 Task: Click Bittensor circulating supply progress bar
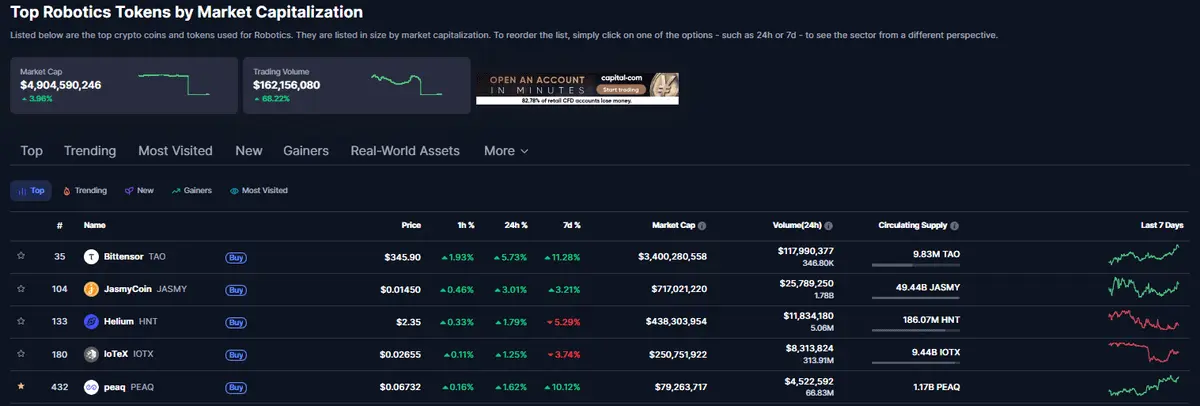pos(915,265)
